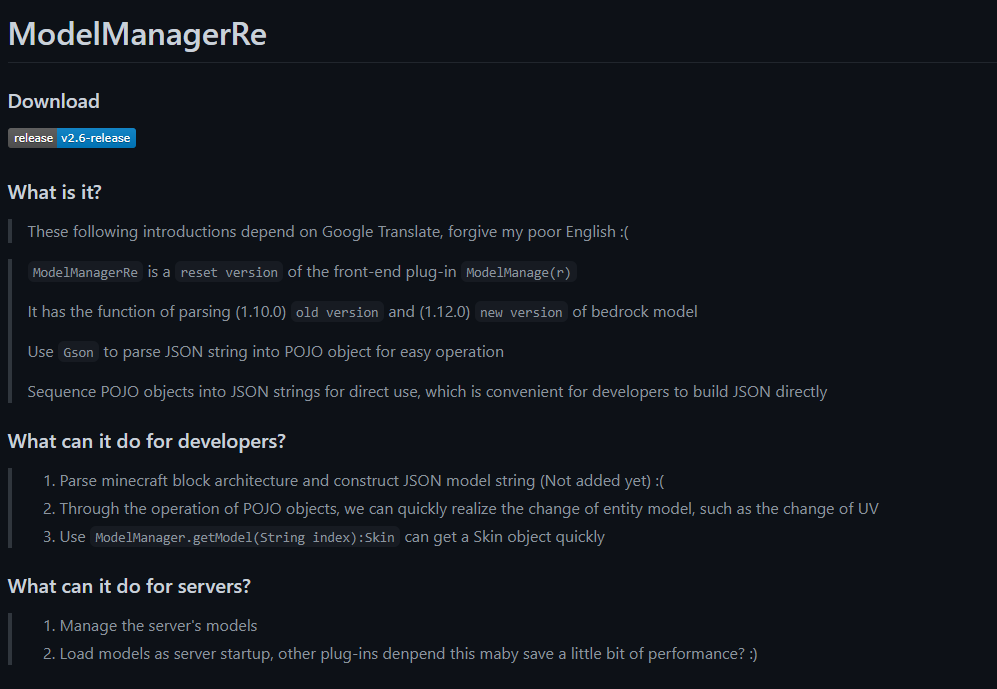Click the v2.6-release version badge
997x689 pixels.
pos(95,138)
